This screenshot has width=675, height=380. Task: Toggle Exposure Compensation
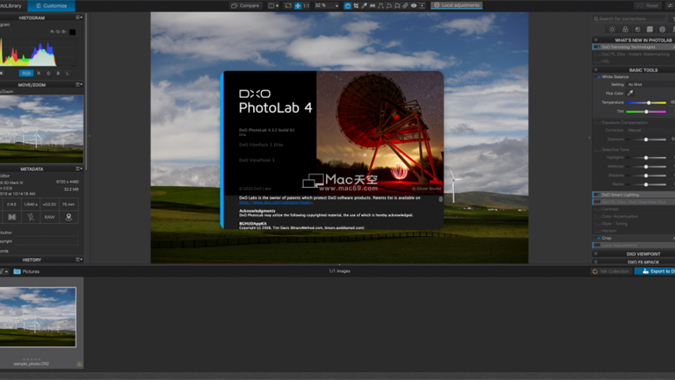pos(597,123)
